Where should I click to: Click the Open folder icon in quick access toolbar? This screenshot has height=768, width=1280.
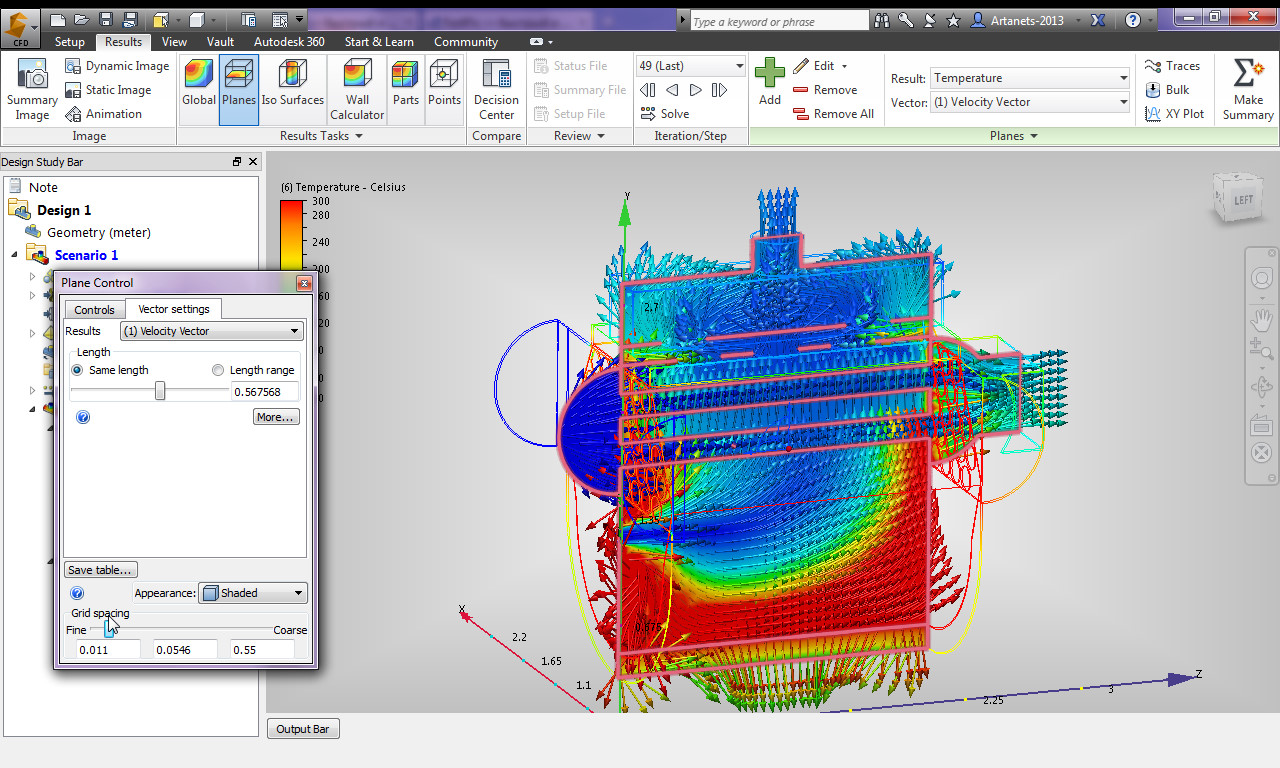tap(82, 20)
